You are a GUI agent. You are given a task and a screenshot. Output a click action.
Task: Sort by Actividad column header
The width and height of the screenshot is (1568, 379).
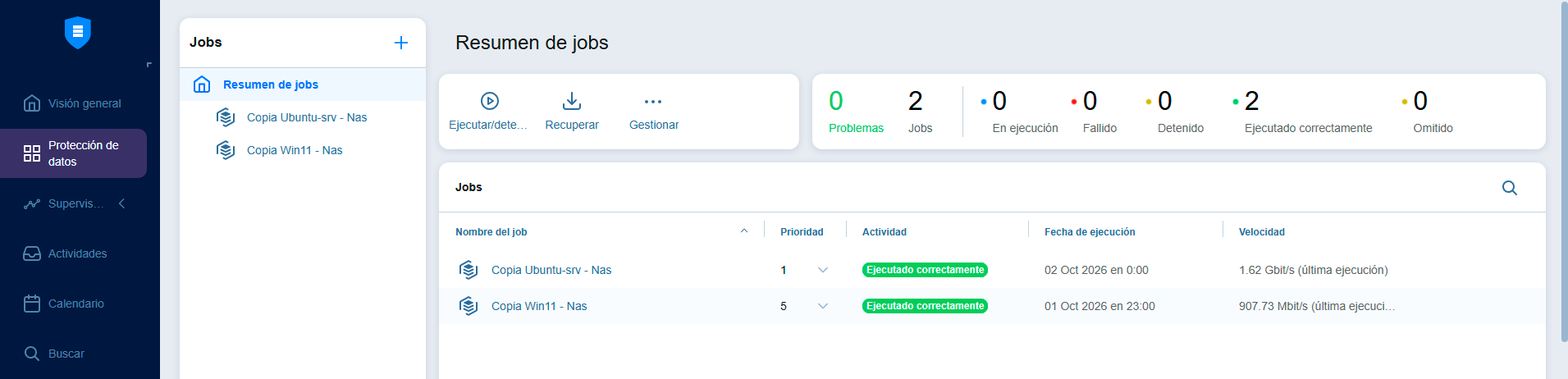coord(885,232)
